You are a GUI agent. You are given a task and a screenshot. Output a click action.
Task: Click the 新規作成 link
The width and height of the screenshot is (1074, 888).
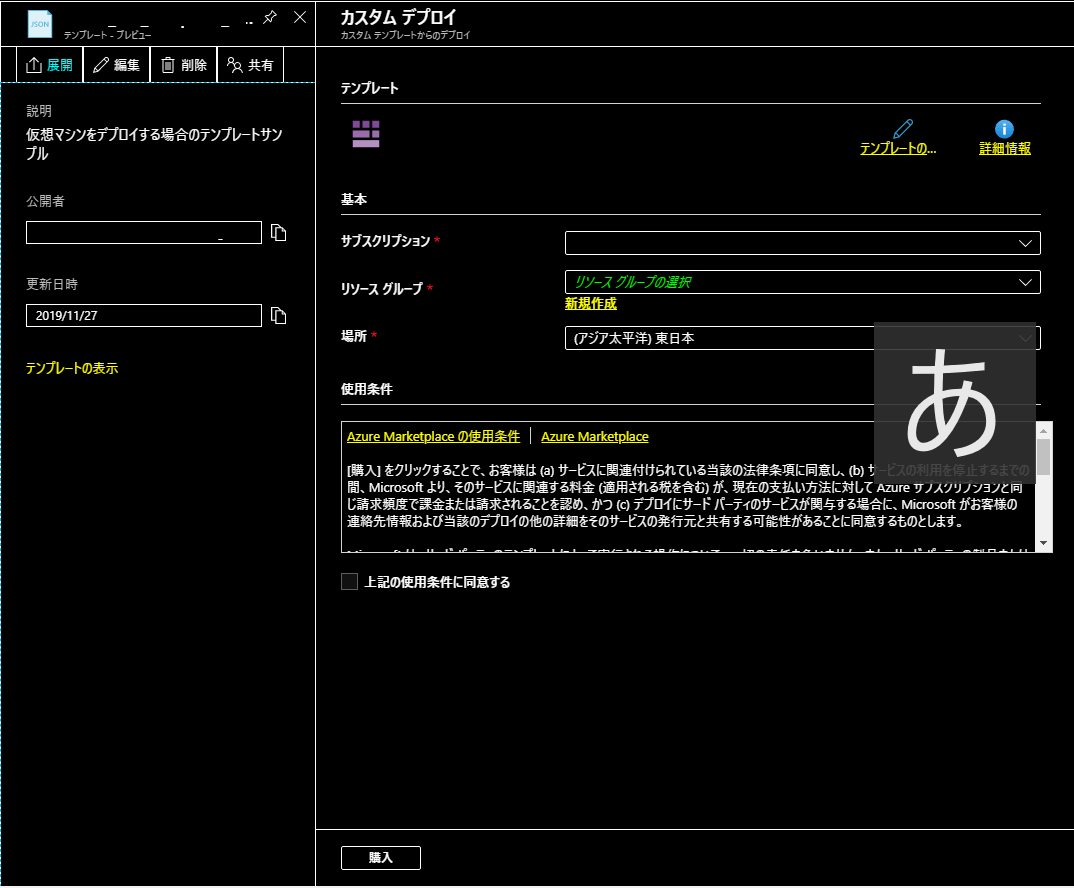(590, 304)
